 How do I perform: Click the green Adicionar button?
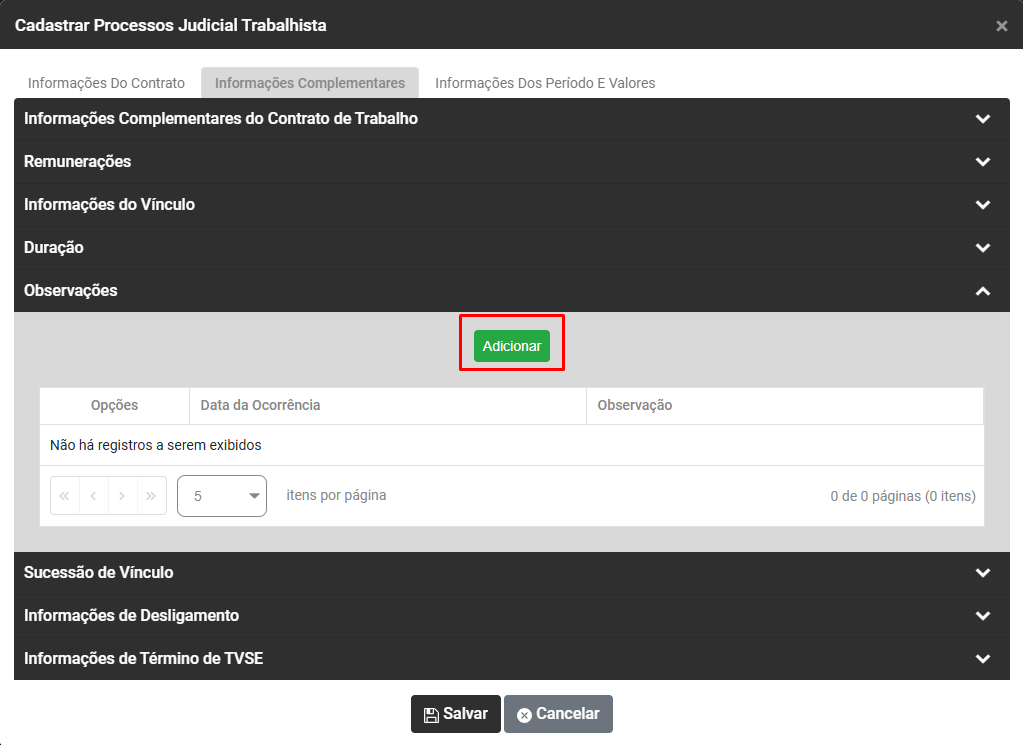[511, 346]
